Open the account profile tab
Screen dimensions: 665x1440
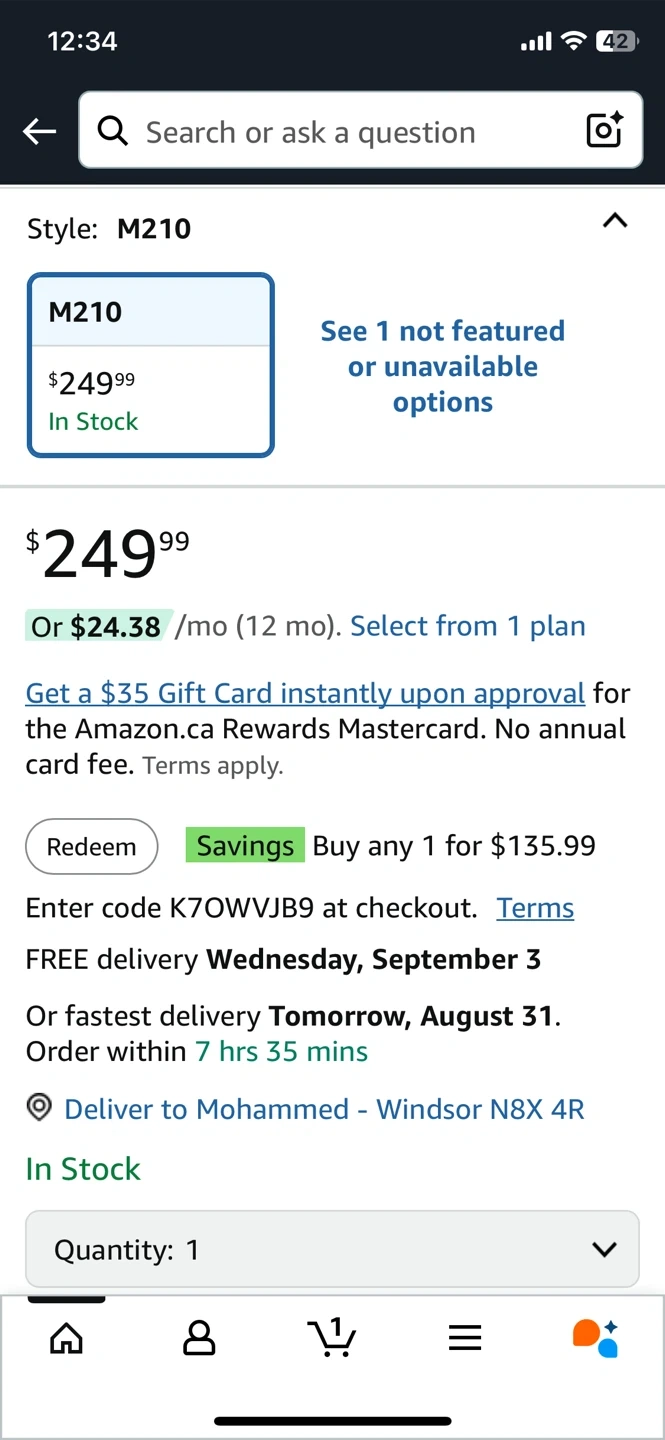click(199, 1337)
